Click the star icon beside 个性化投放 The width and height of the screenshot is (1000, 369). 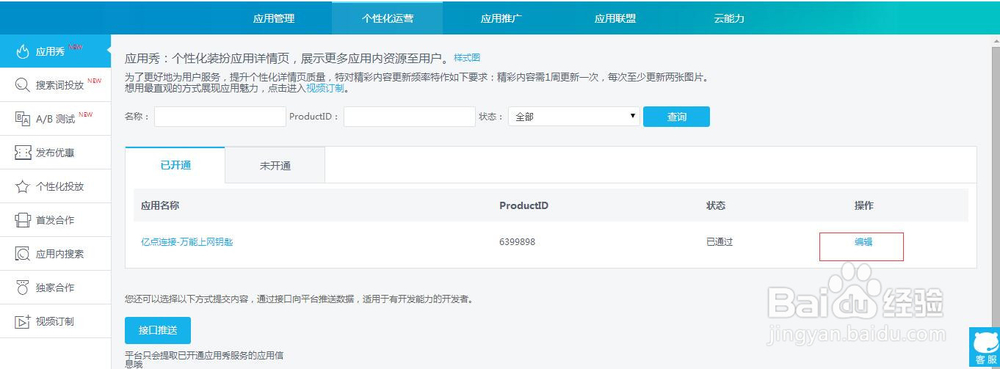click(x=22, y=187)
